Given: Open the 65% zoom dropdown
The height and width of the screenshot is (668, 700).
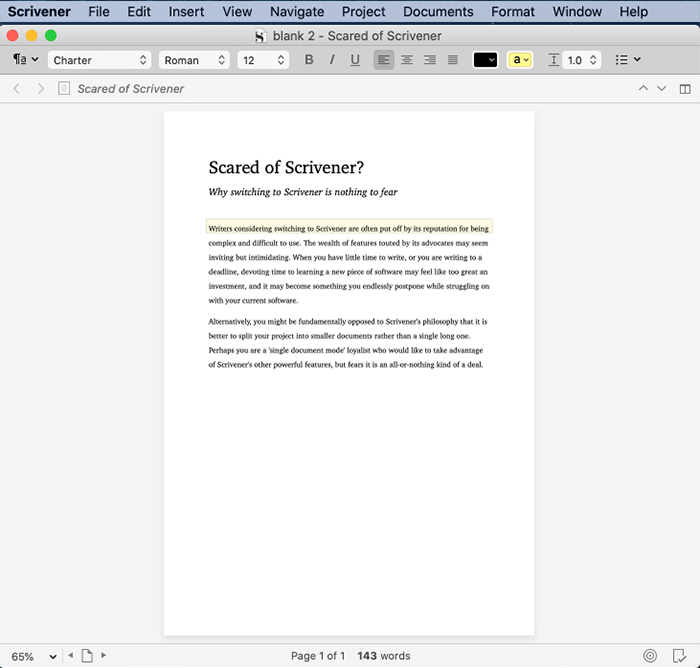Looking at the screenshot, I should (x=33, y=656).
